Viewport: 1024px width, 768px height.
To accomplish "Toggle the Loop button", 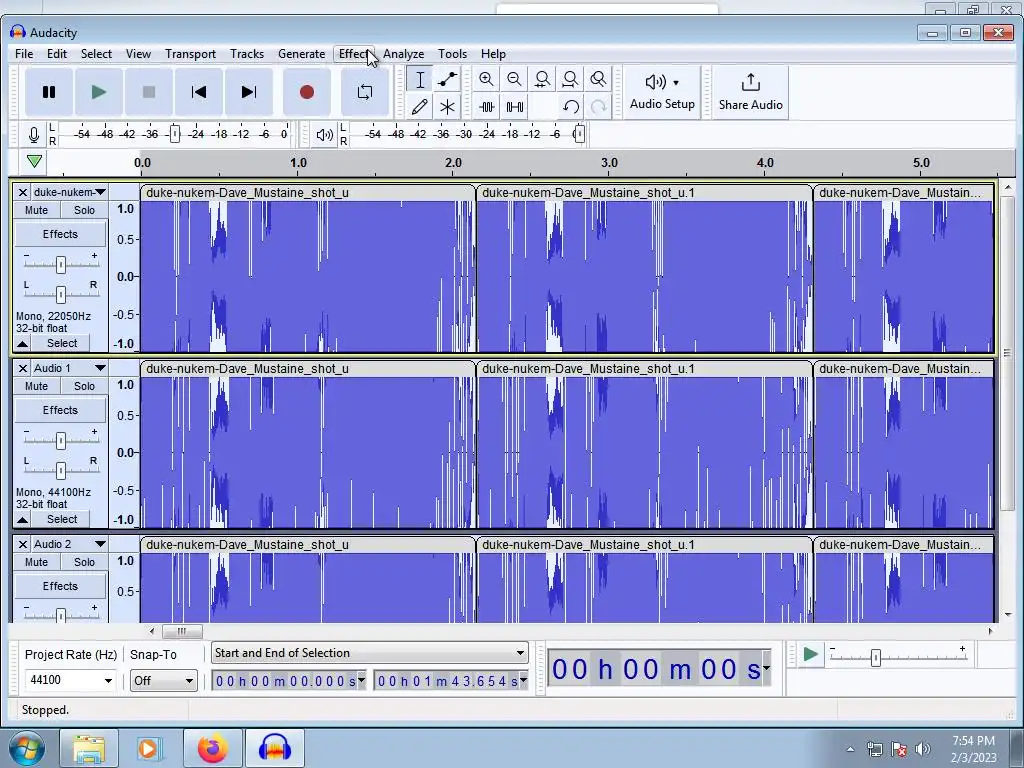I will point(365,92).
